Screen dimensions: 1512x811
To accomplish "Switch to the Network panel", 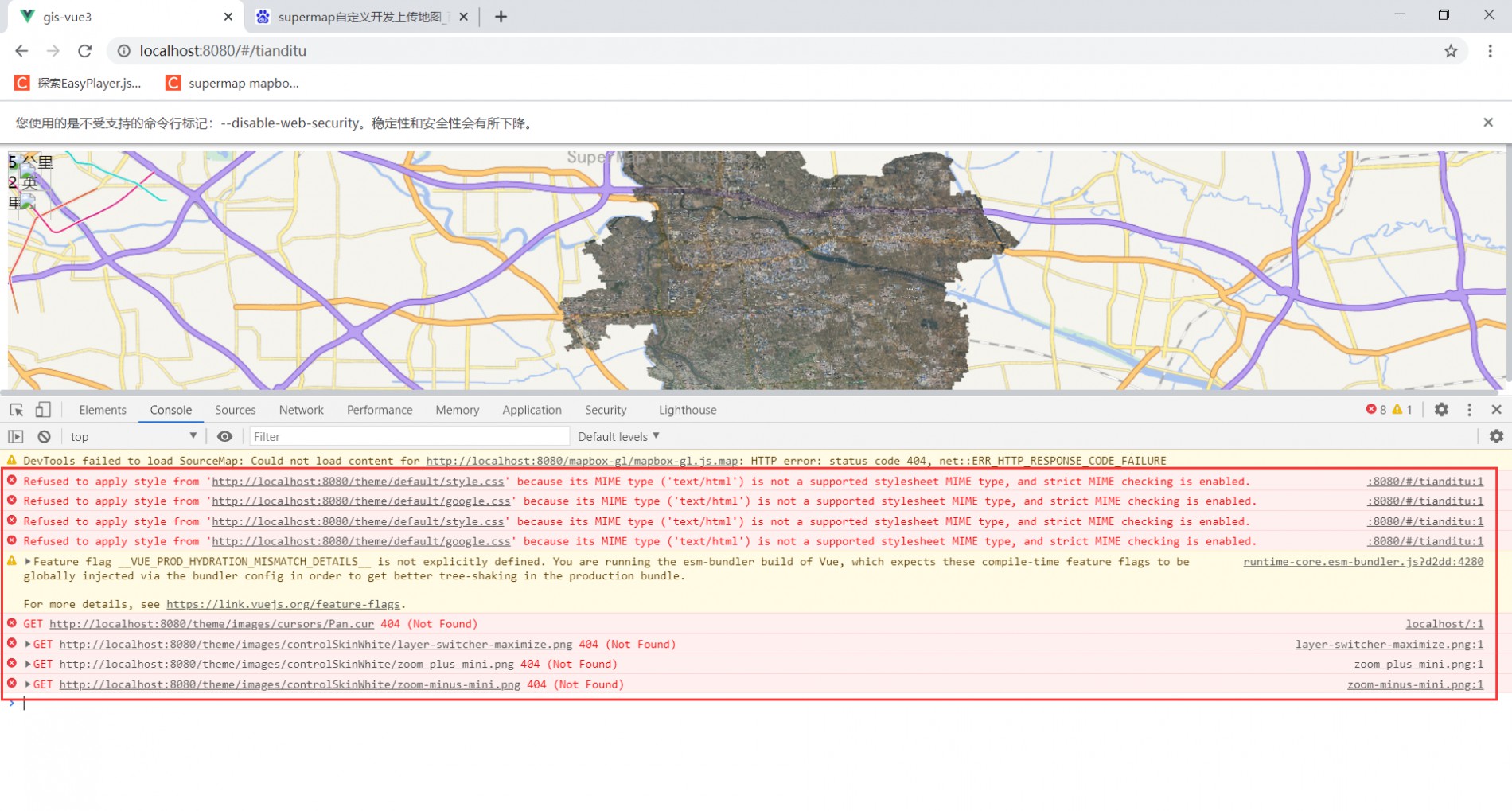I will pyautogui.click(x=302, y=410).
